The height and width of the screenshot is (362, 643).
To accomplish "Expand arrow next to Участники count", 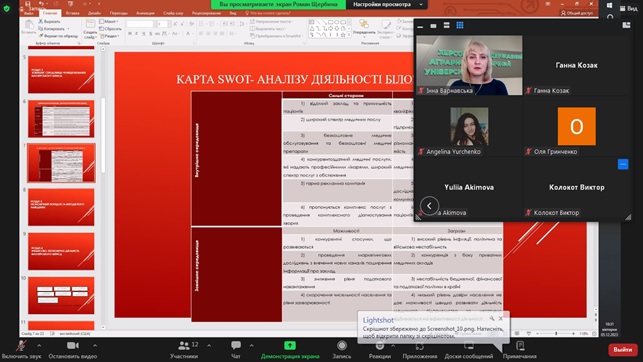I will pyautogui.click(x=209, y=346).
